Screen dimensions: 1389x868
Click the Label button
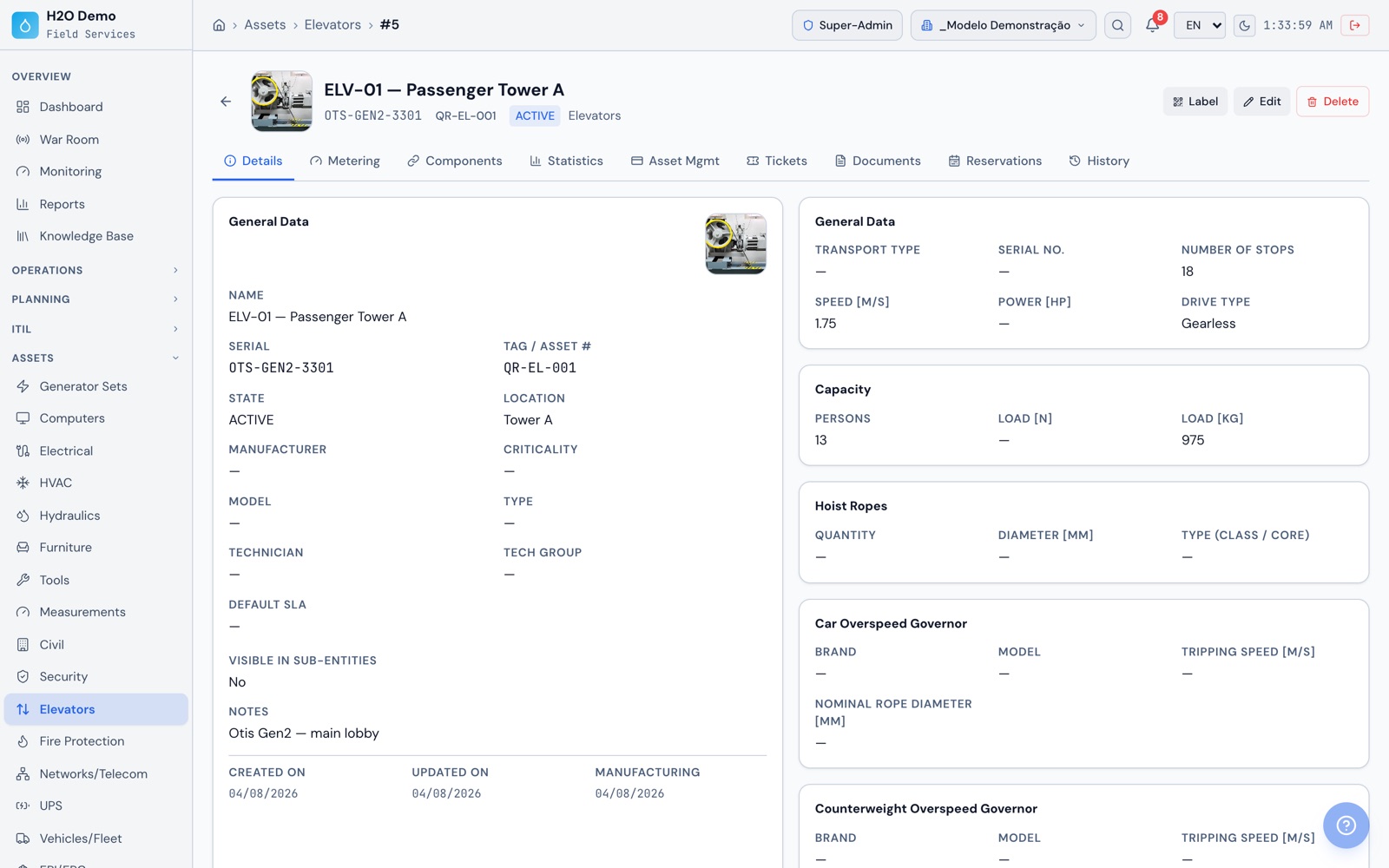point(1195,102)
